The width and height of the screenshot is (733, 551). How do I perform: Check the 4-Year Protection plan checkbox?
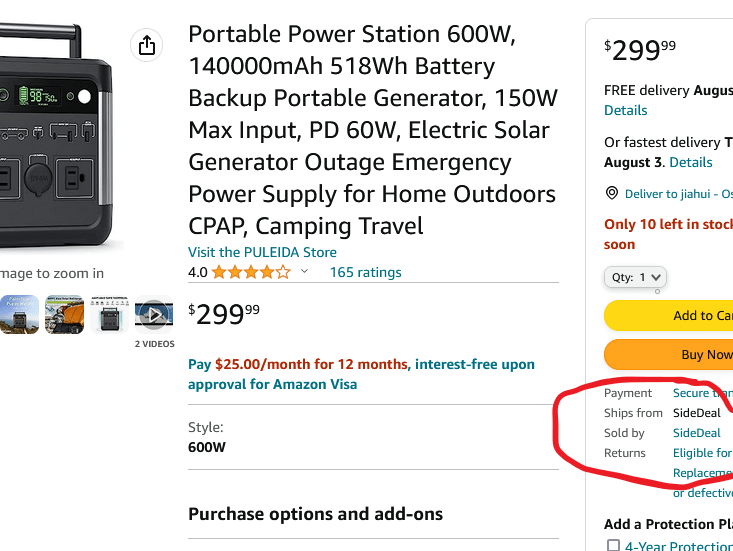[x=612, y=546]
